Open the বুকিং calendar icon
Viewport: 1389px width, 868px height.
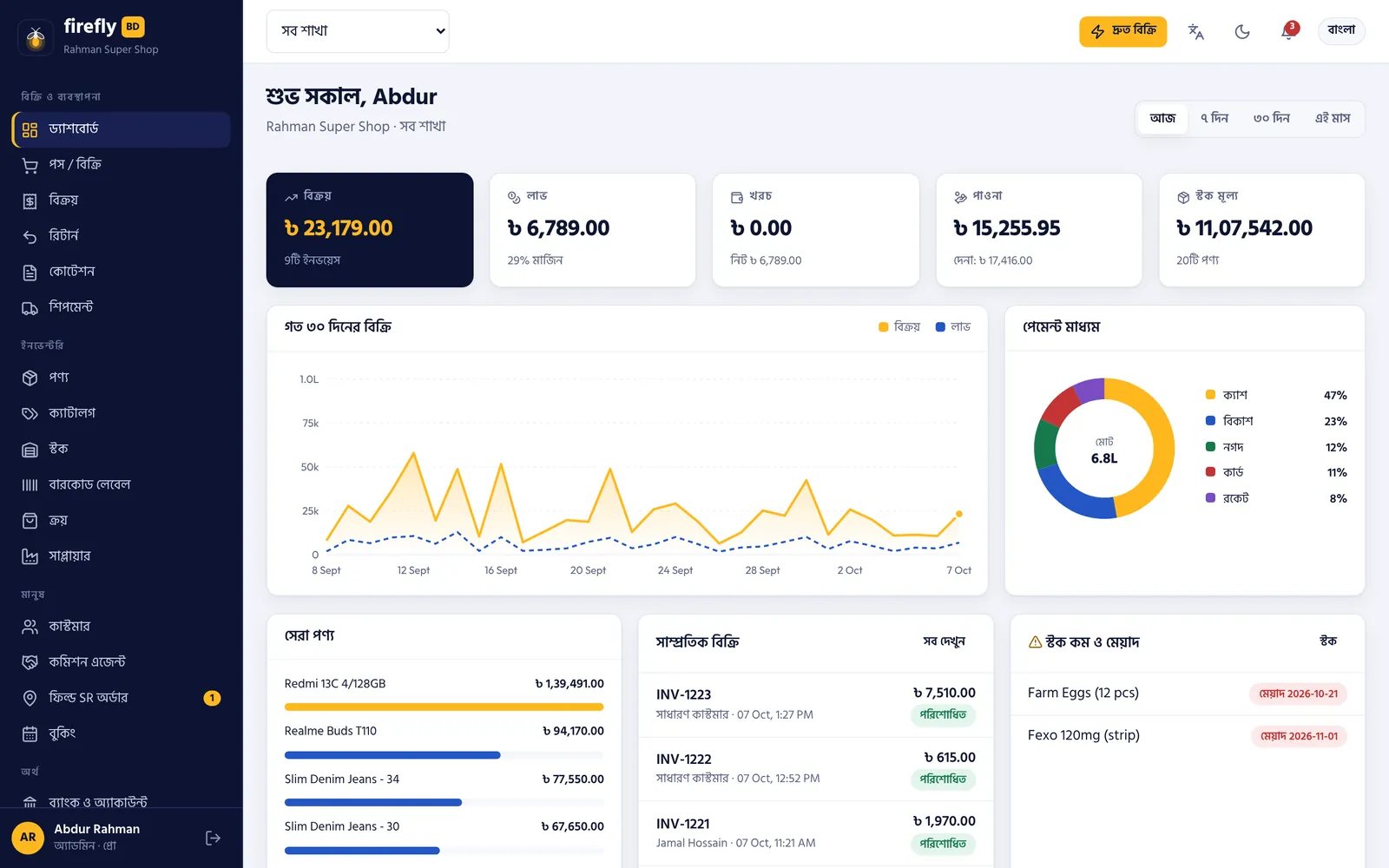coord(30,733)
